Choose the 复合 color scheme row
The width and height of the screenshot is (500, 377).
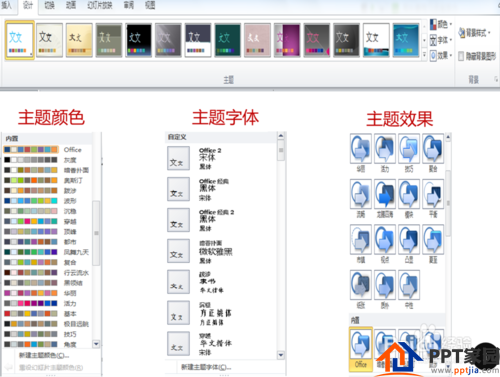(x=47, y=262)
